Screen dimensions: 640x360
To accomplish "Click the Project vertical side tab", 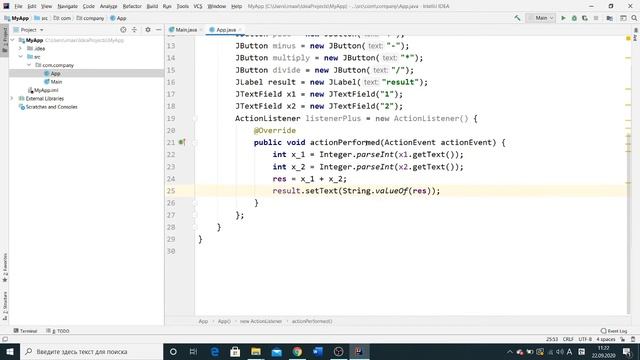I will coord(4,40).
